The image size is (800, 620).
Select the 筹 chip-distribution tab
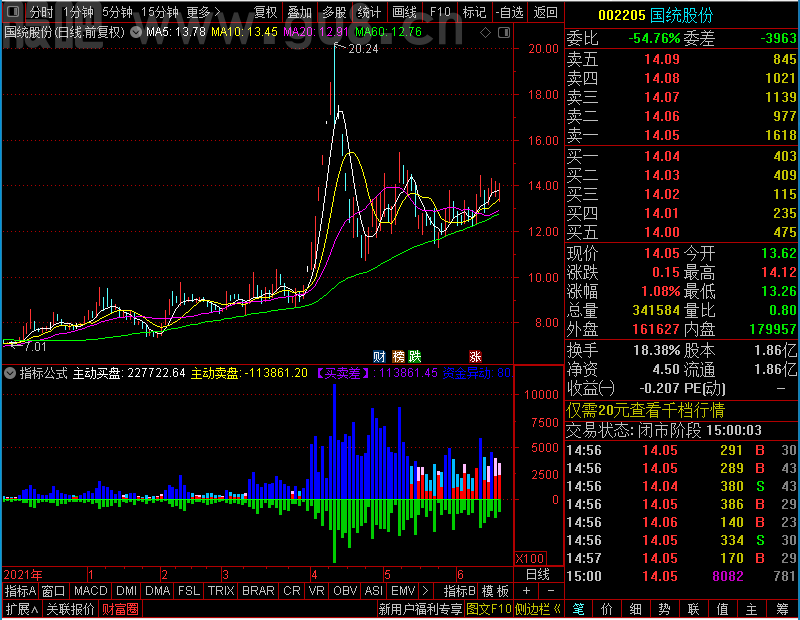[x=782, y=609]
